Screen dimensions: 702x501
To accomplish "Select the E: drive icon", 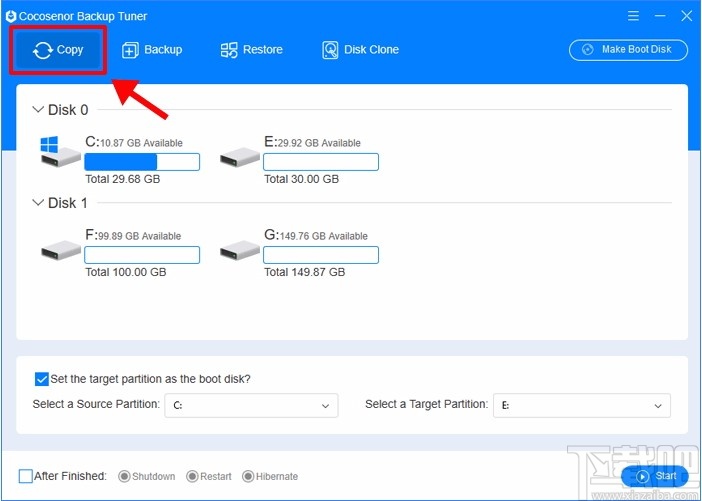I will click(x=240, y=158).
